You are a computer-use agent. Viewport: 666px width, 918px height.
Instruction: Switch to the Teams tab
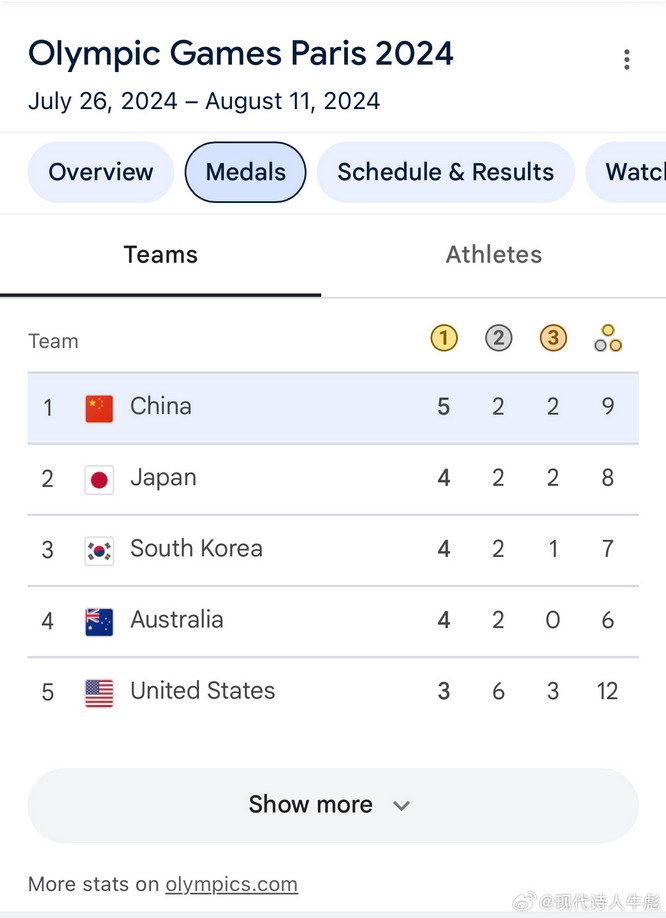pyautogui.click(x=160, y=256)
